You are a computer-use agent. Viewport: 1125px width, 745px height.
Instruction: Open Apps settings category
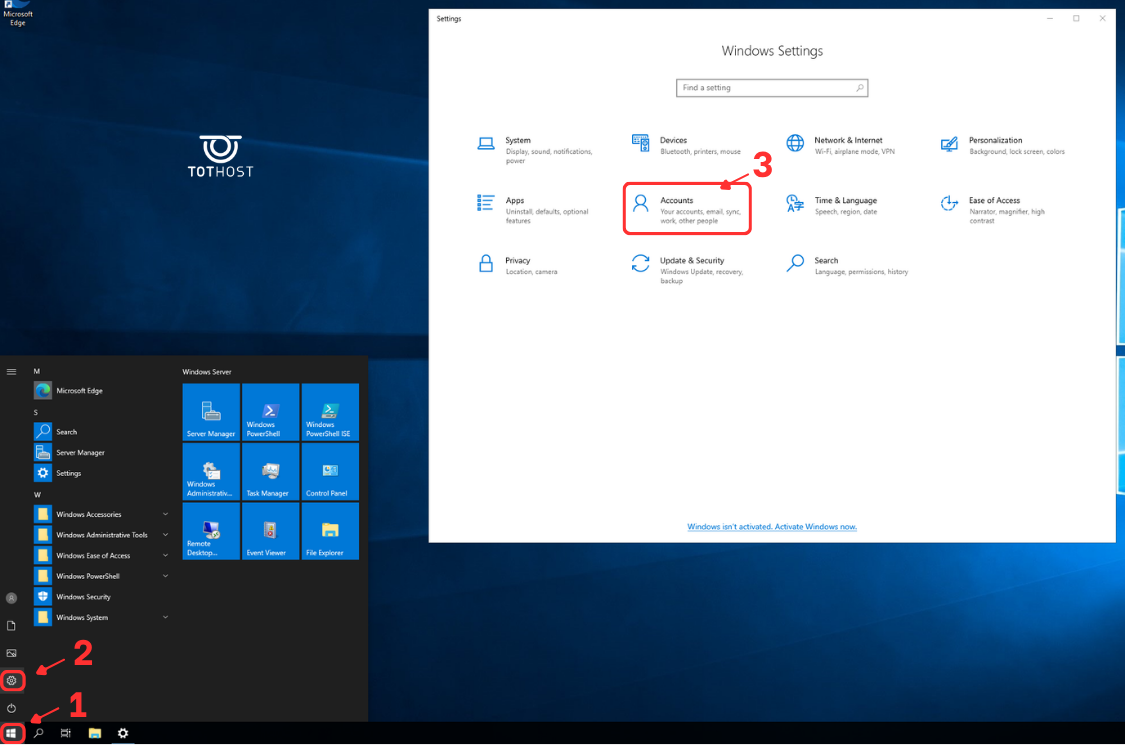point(534,210)
